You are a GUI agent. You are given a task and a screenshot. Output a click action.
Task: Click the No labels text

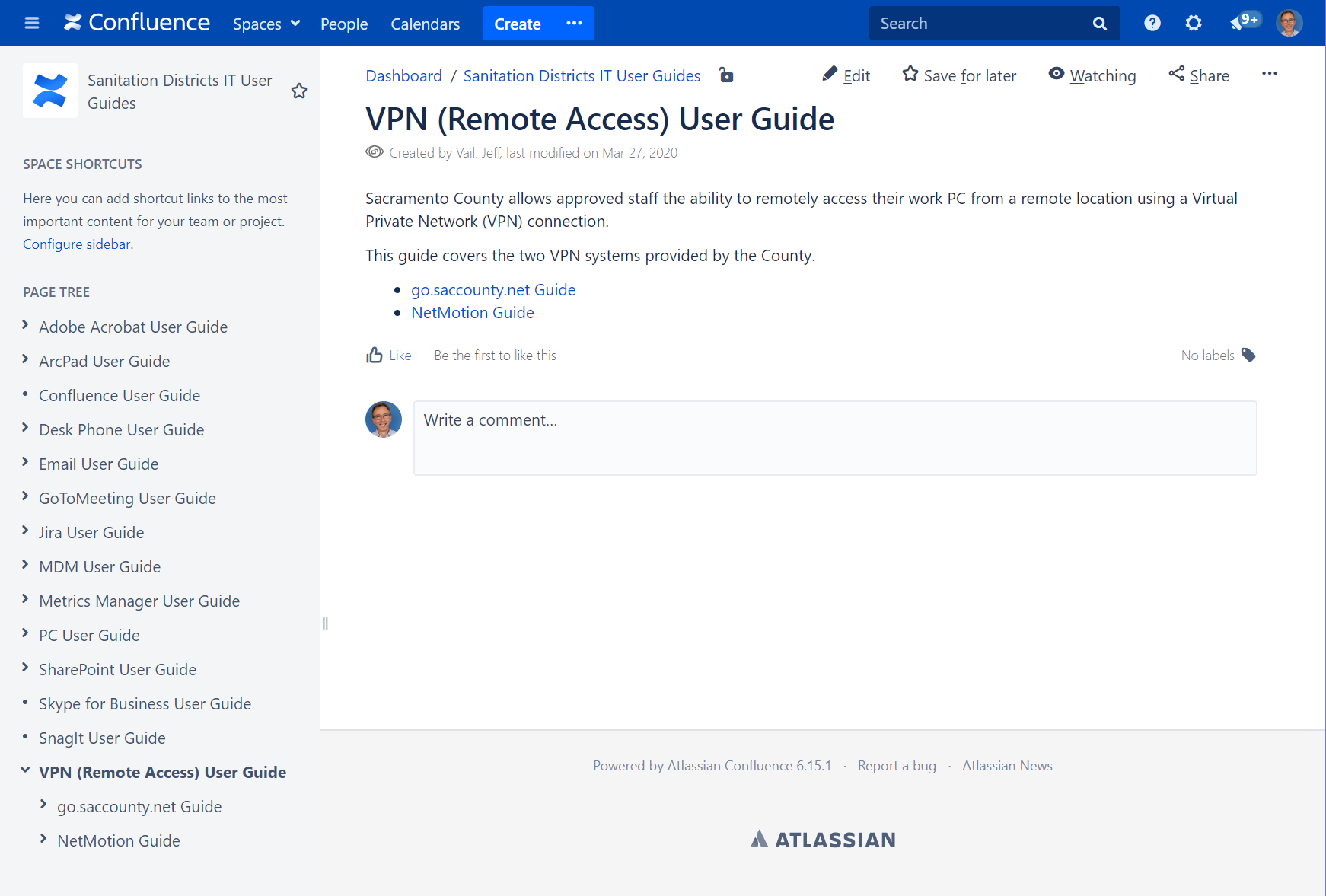1207,356
